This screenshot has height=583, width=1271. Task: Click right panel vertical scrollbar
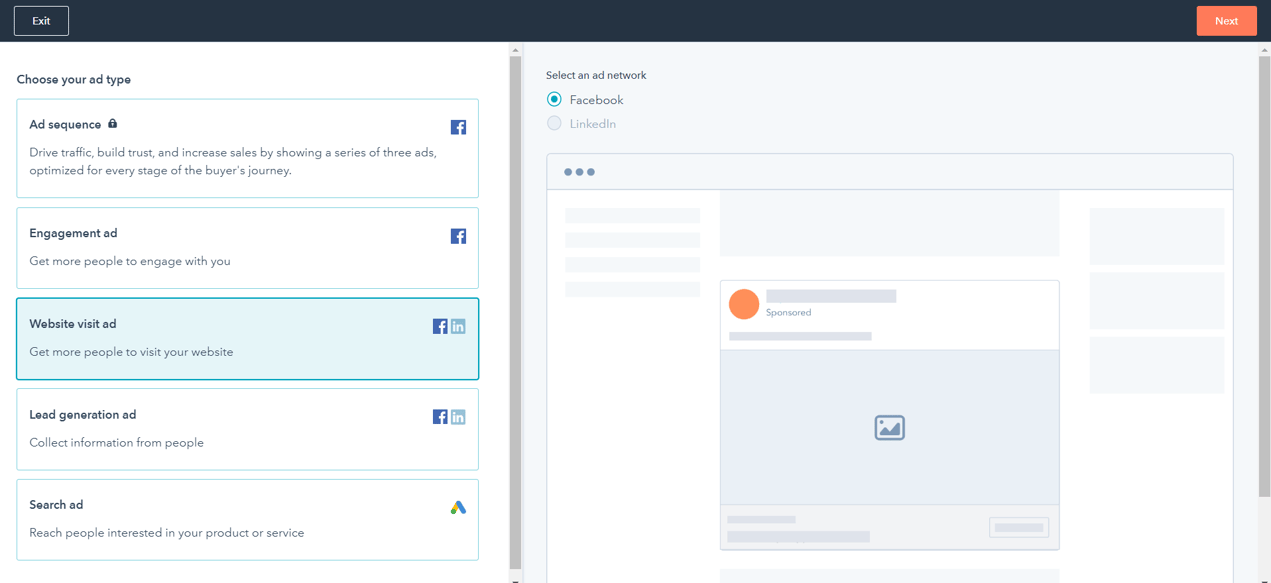click(1265, 276)
